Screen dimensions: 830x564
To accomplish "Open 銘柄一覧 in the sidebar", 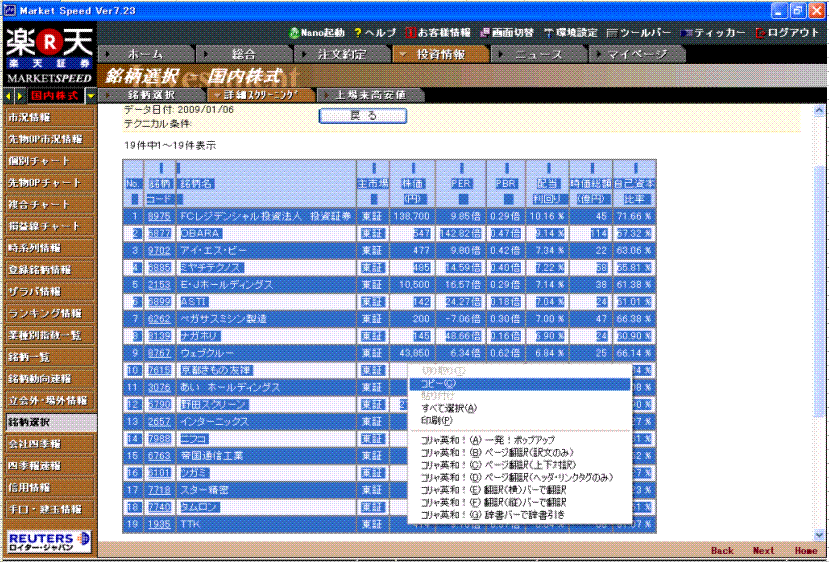I will pyautogui.click(x=49, y=357).
